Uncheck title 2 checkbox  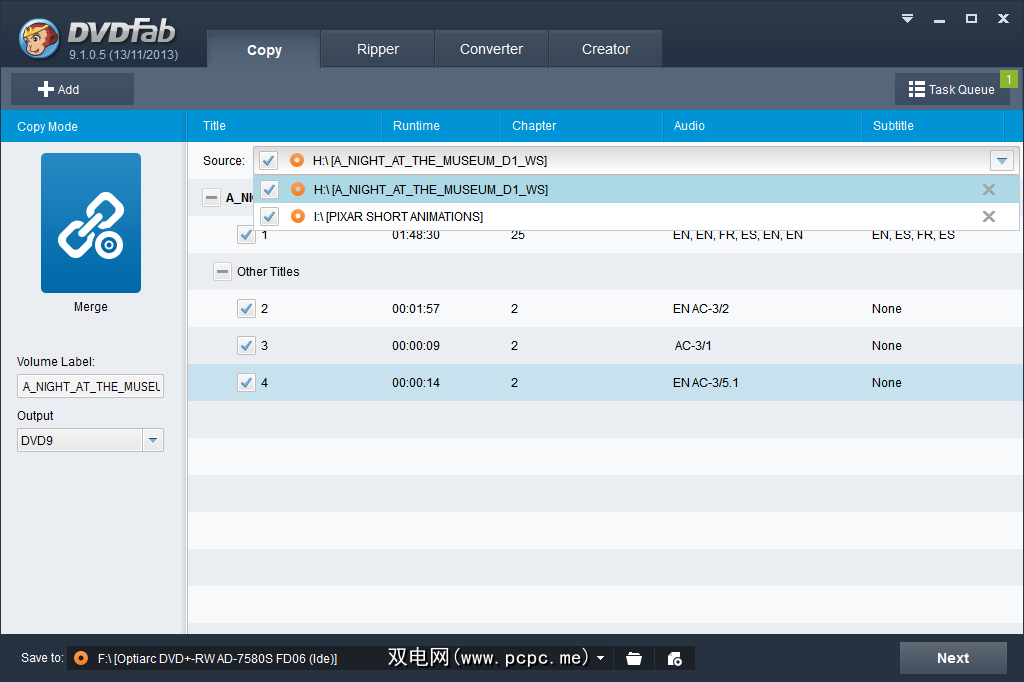click(246, 309)
